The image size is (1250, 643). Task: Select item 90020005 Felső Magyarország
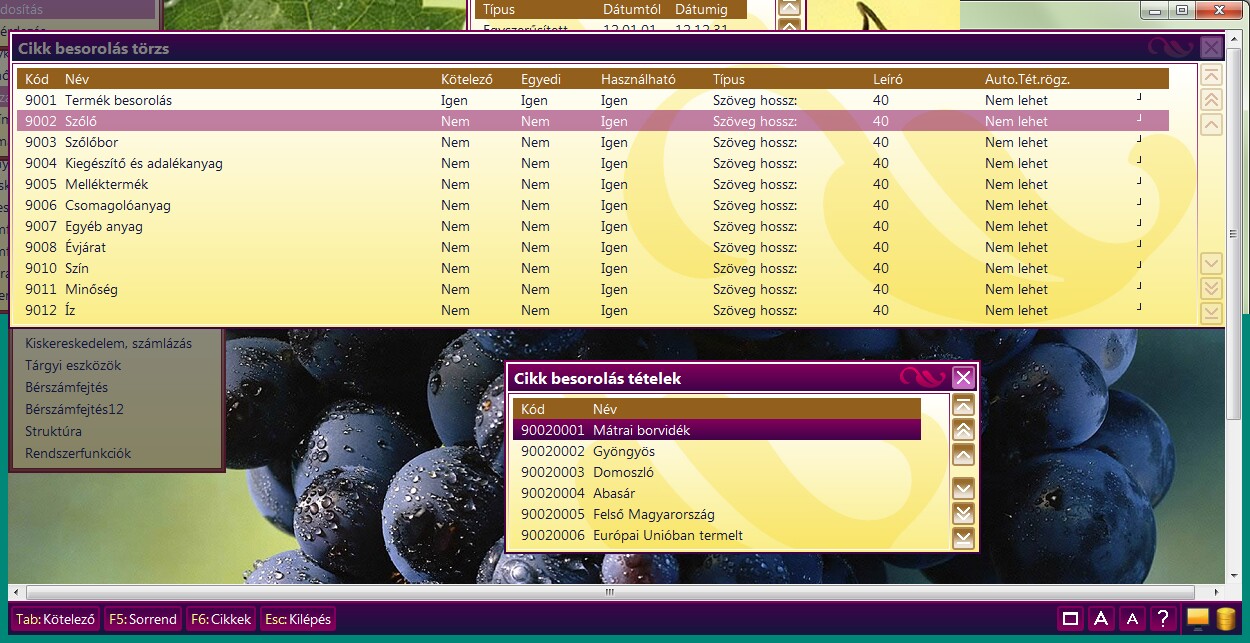(x=716, y=514)
